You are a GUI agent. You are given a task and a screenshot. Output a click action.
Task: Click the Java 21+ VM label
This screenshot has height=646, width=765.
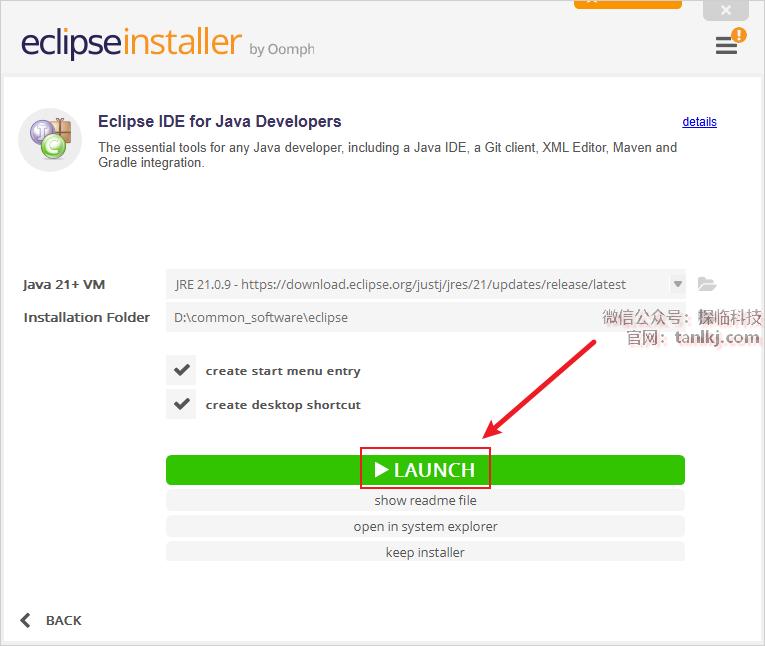click(x=64, y=284)
